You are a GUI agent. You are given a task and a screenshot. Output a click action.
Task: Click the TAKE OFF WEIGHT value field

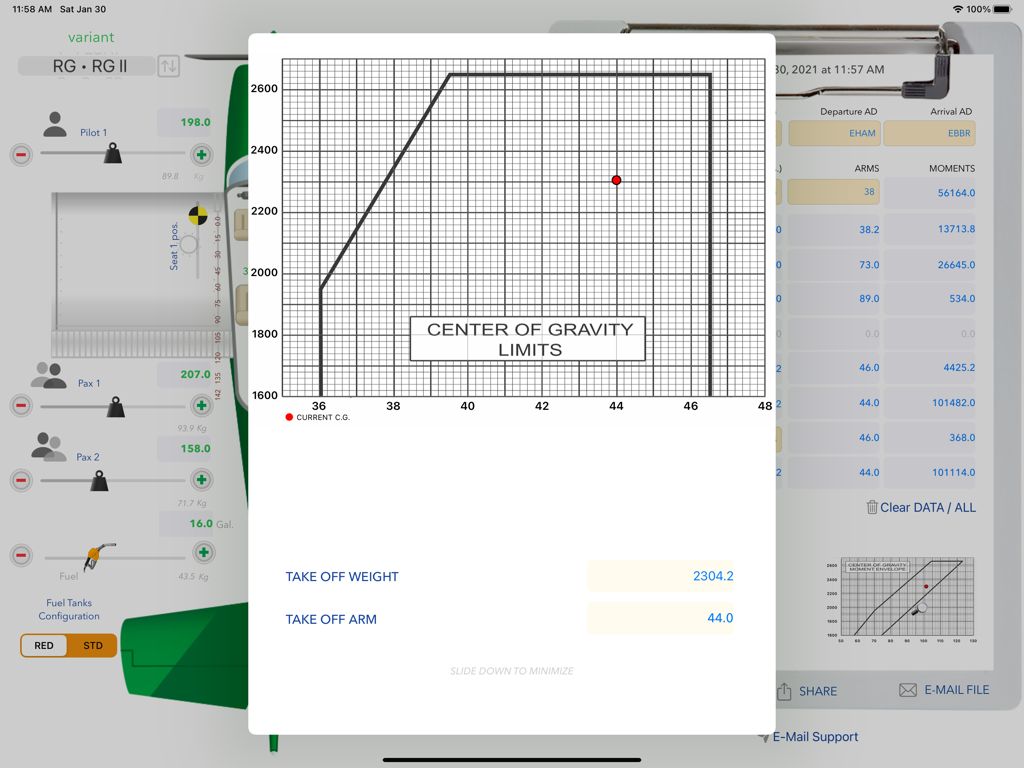660,576
